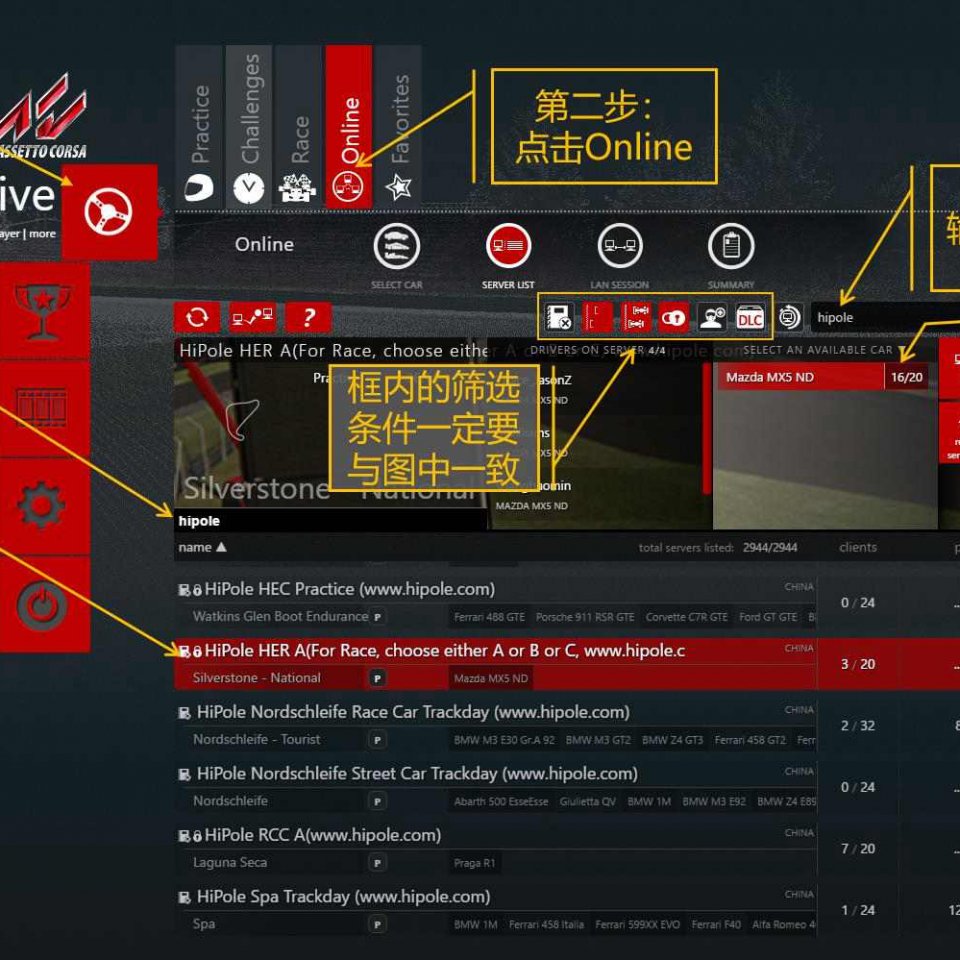The width and height of the screenshot is (960, 960).
Task: Click the P session badge on Watkins Glen row
Action: [377, 617]
